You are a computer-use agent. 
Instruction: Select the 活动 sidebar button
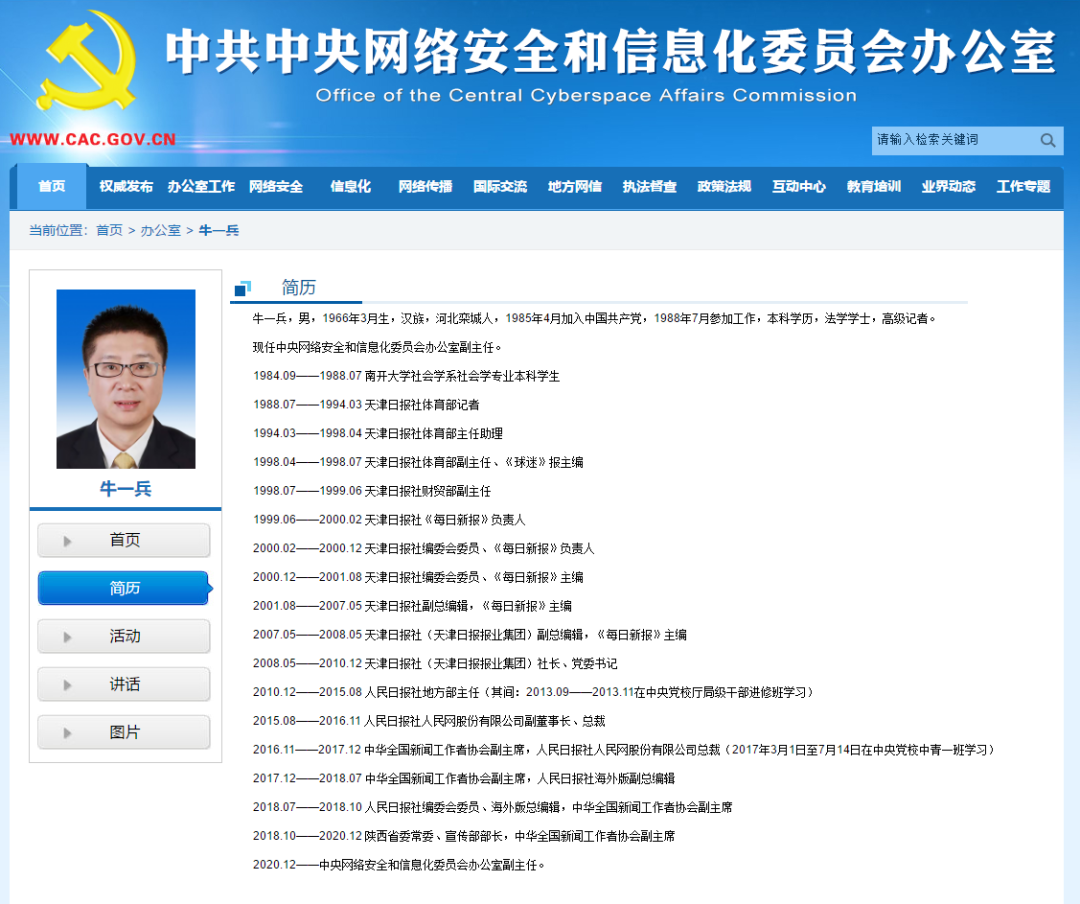(124, 636)
